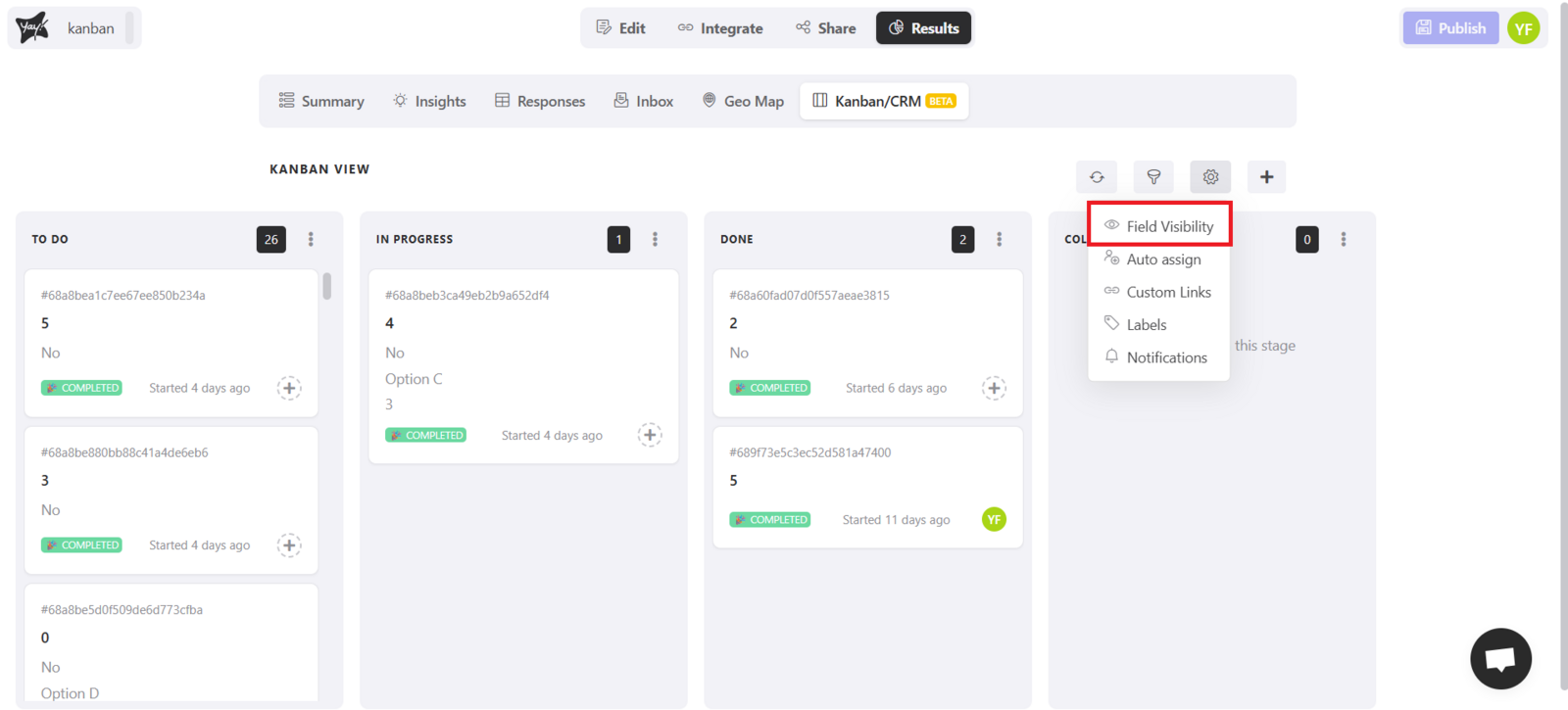
Task: Expand Done column options menu
Action: pos(999,239)
